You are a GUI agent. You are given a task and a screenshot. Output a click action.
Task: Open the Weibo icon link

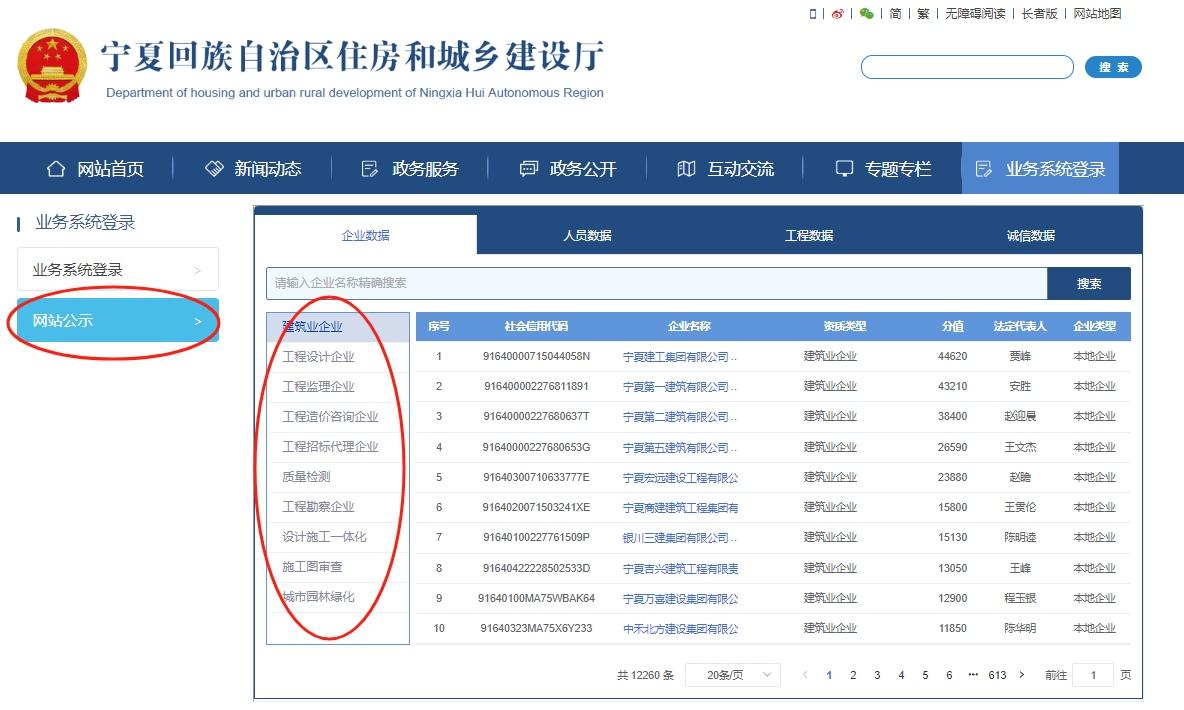pyautogui.click(x=837, y=14)
